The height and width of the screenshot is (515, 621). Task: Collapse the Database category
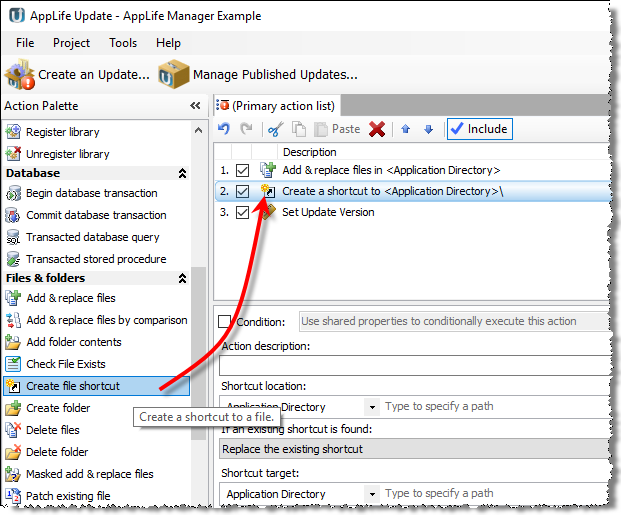click(182, 173)
